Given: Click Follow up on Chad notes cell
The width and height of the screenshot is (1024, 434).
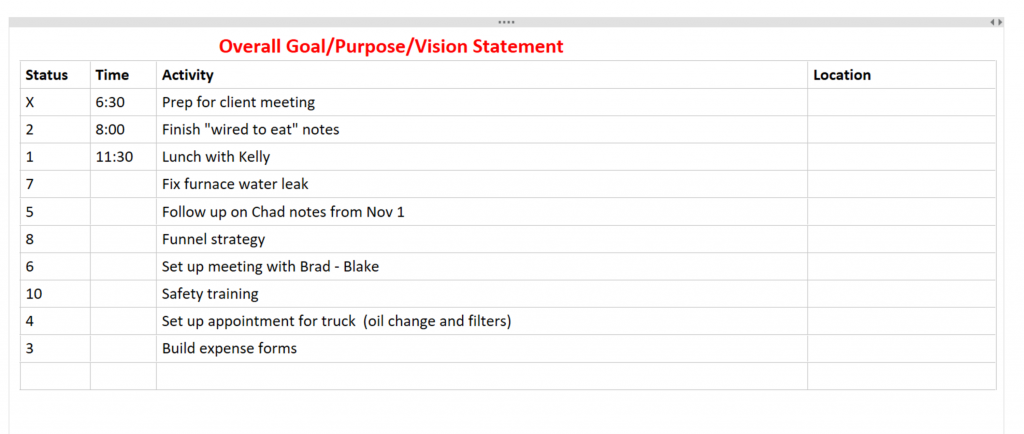Looking at the screenshot, I should (x=482, y=212).
